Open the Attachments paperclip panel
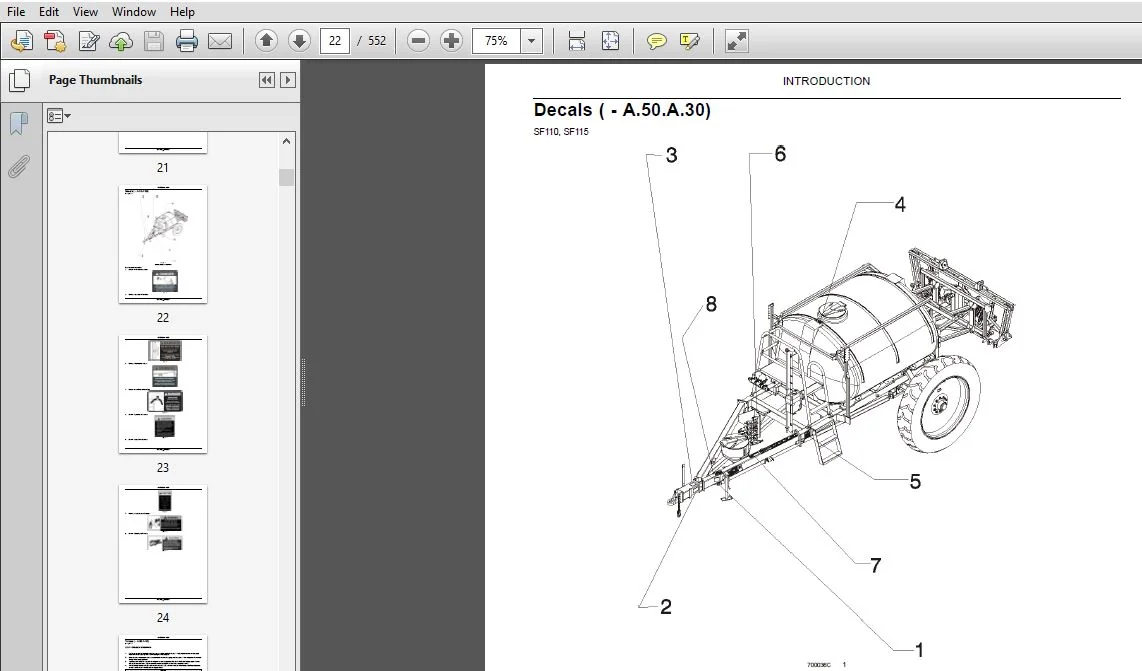This screenshot has width=1142, height=671. [19, 167]
